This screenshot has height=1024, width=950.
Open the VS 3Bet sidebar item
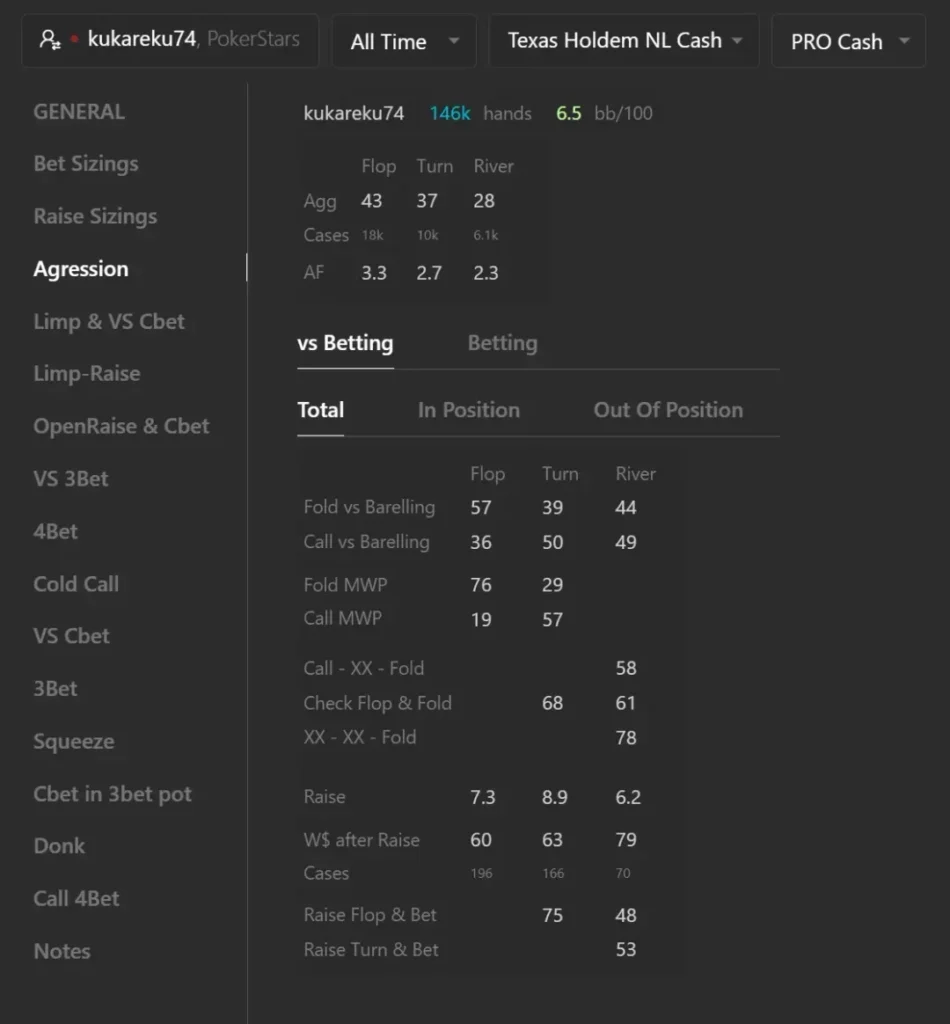(x=71, y=479)
